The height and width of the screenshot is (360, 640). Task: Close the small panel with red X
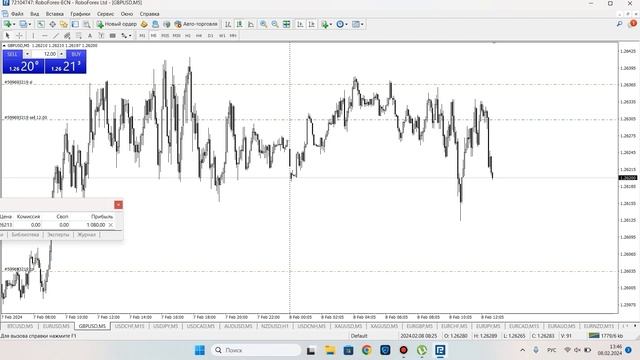pos(118,205)
